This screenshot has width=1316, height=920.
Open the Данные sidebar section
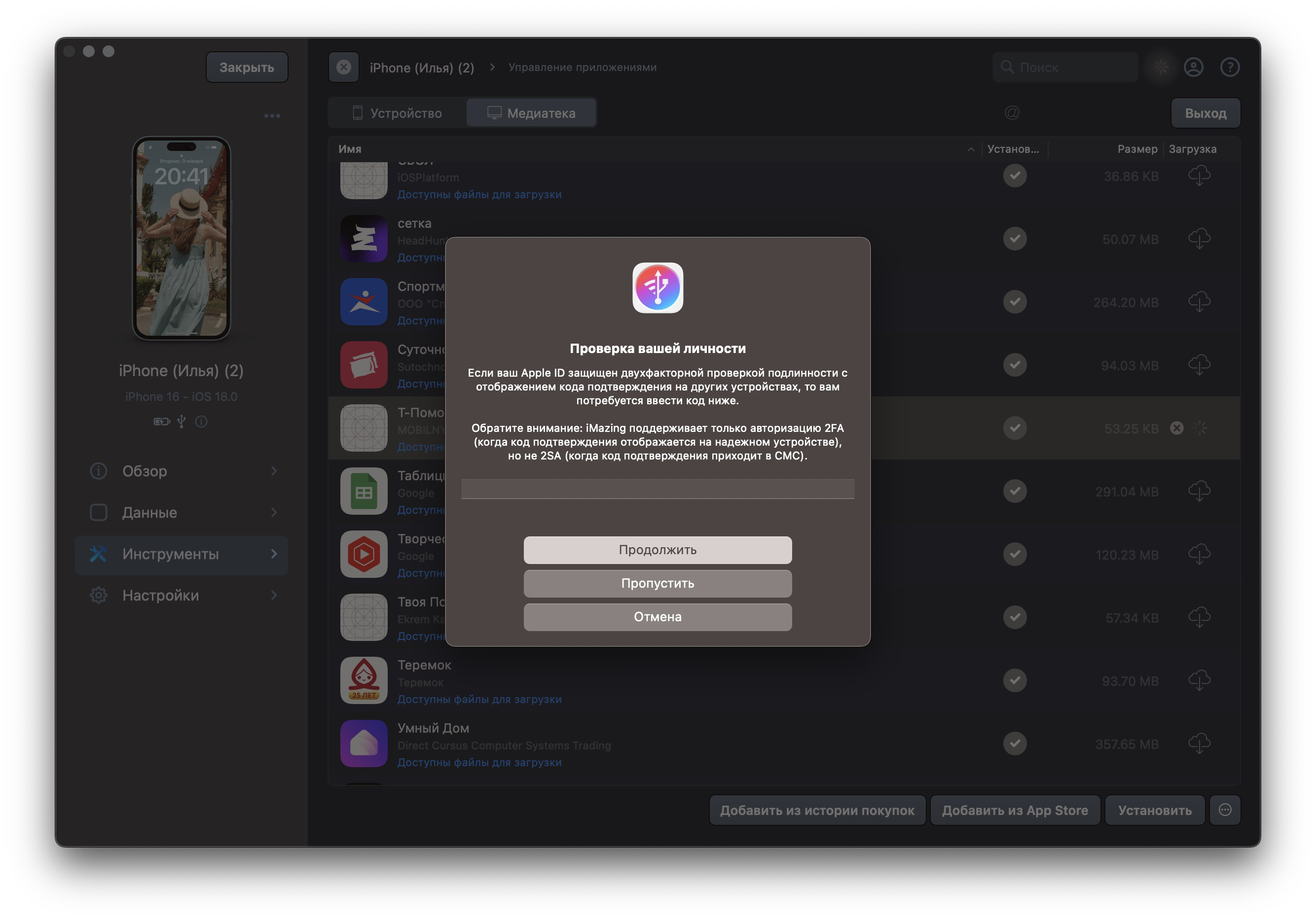tap(181, 513)
